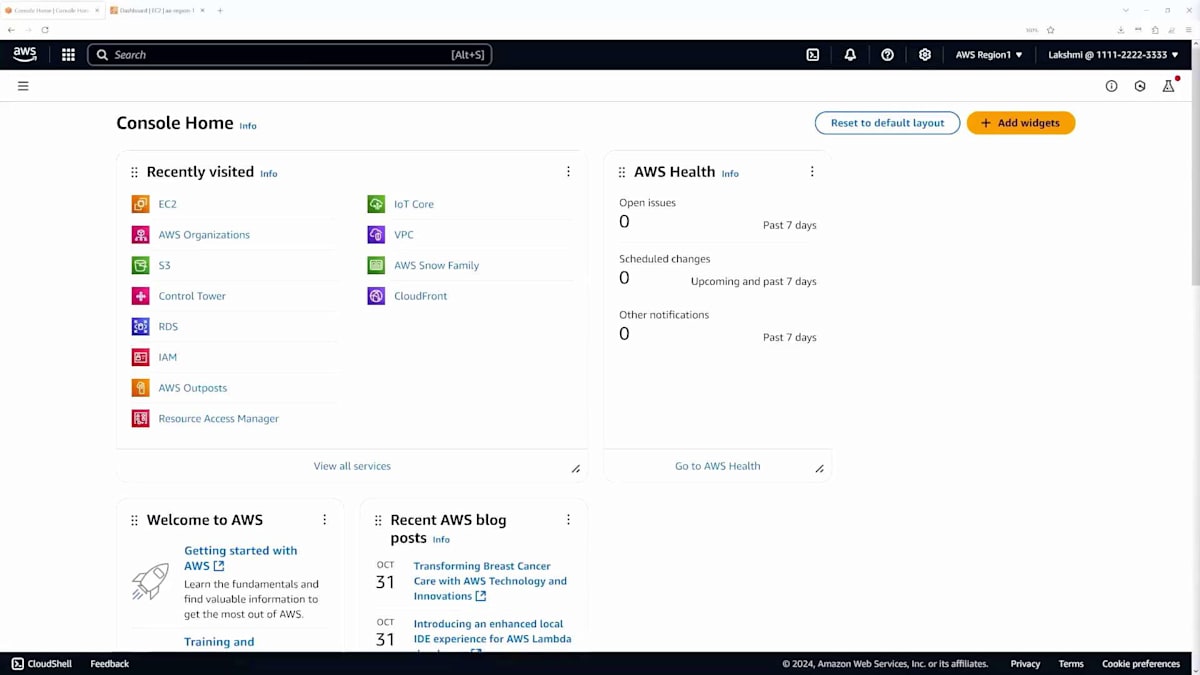Launch CloudShell from the top bar icon
Viewport: 1200px width, 675px height.
813,55
